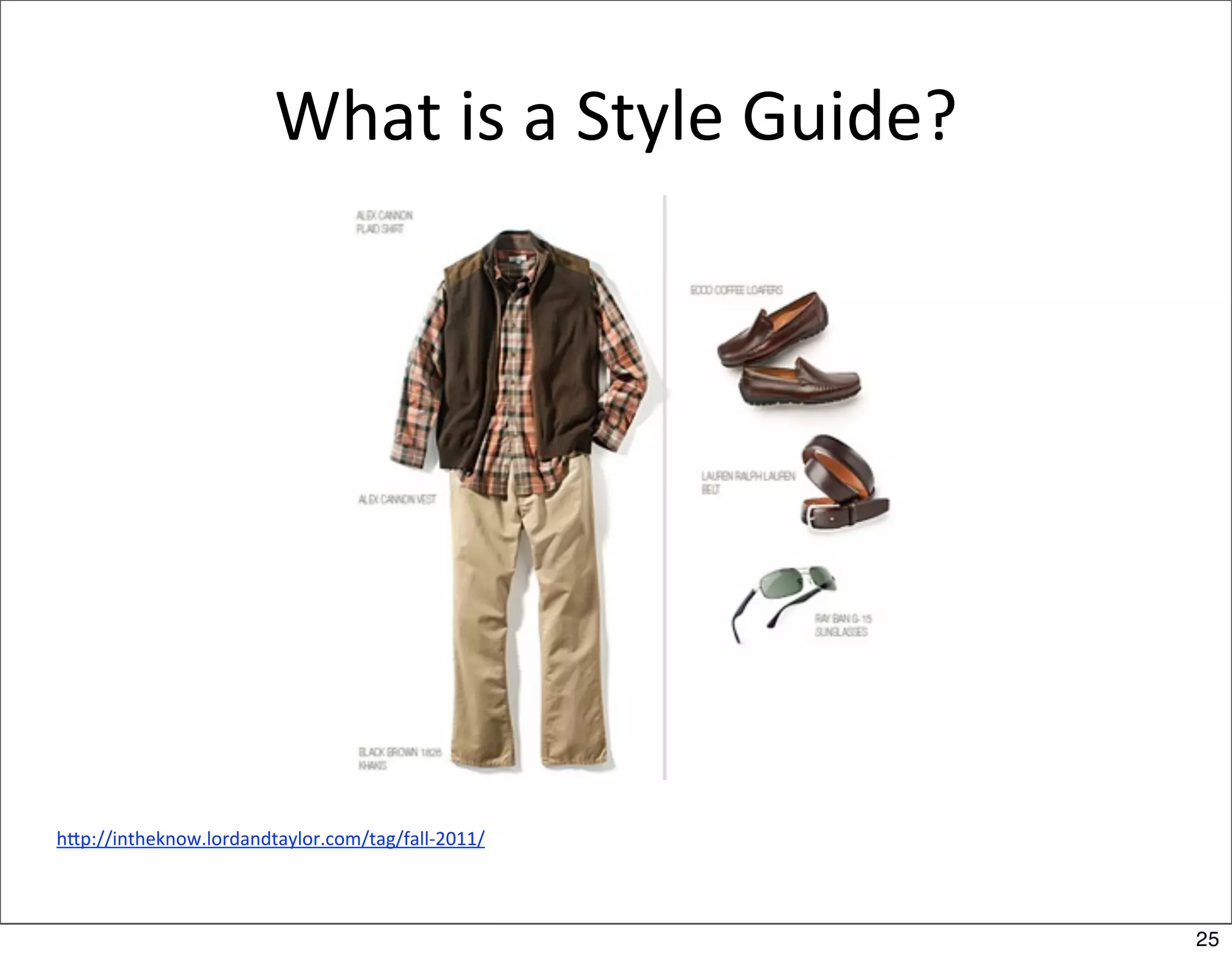Click the 'ALEX CANNON VEST' label
Image resolution: width=1232 pixels, height=958 pixels.
pos(397,499)
